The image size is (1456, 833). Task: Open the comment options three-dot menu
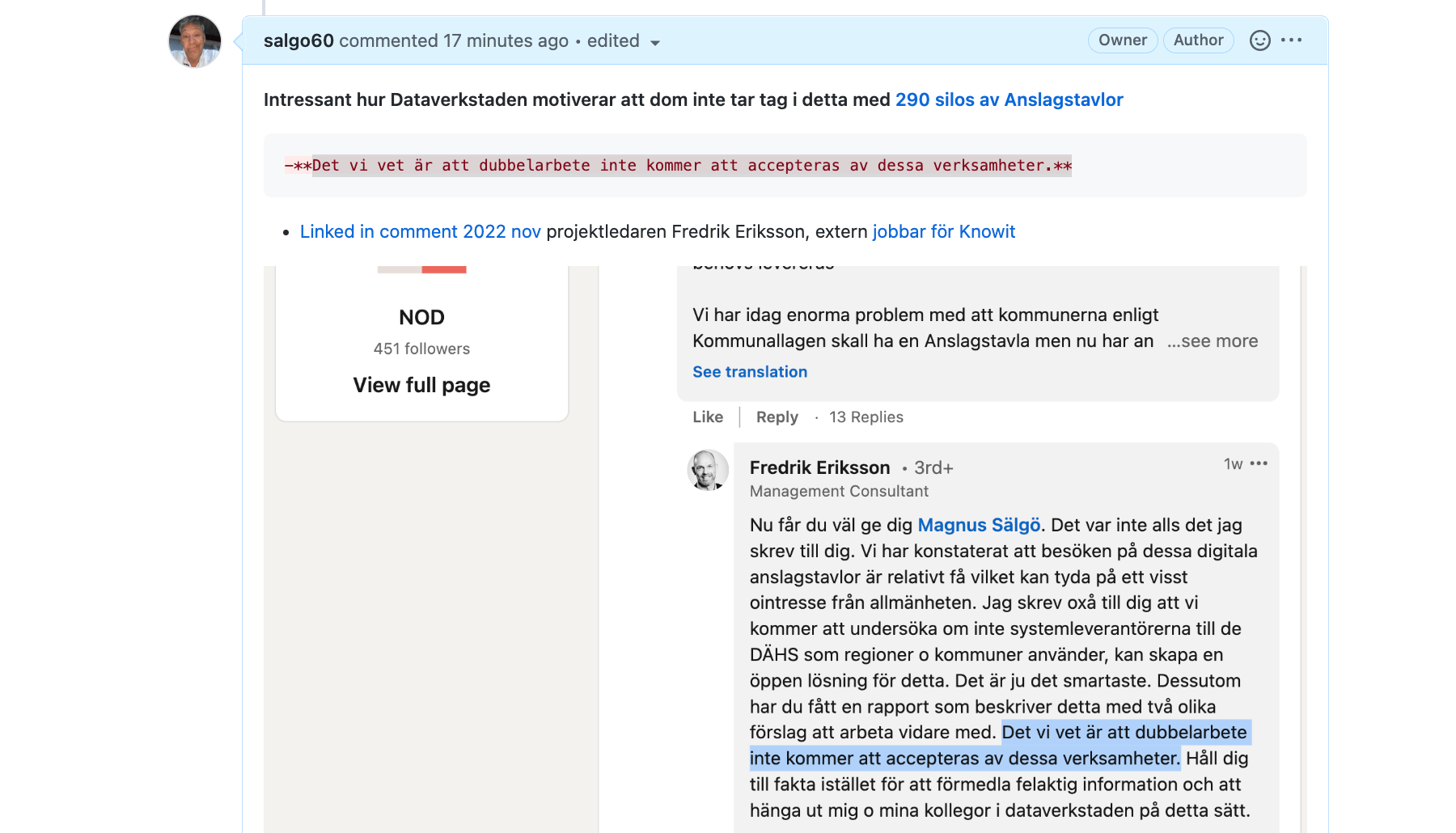pyautogui.click(x=1292, y=40)
